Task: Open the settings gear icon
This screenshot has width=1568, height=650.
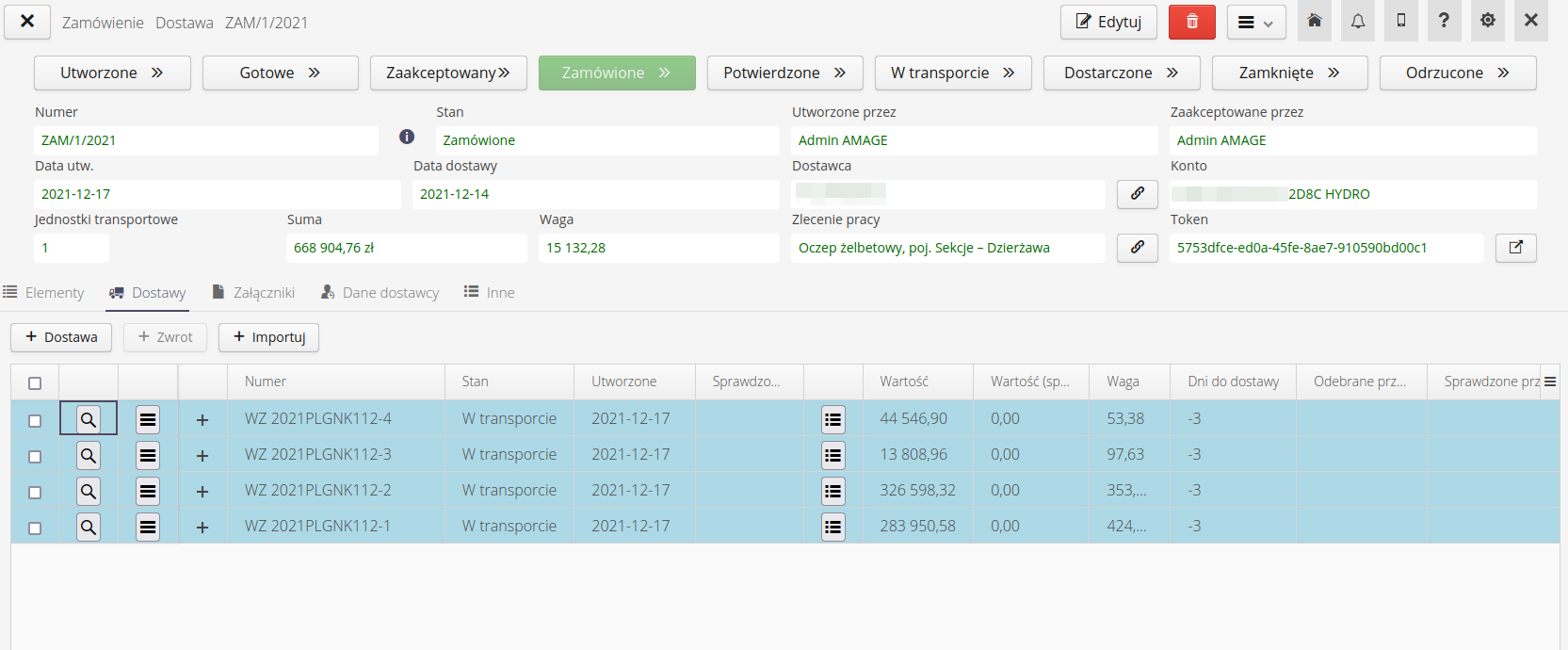Action: pos(1487,21)
